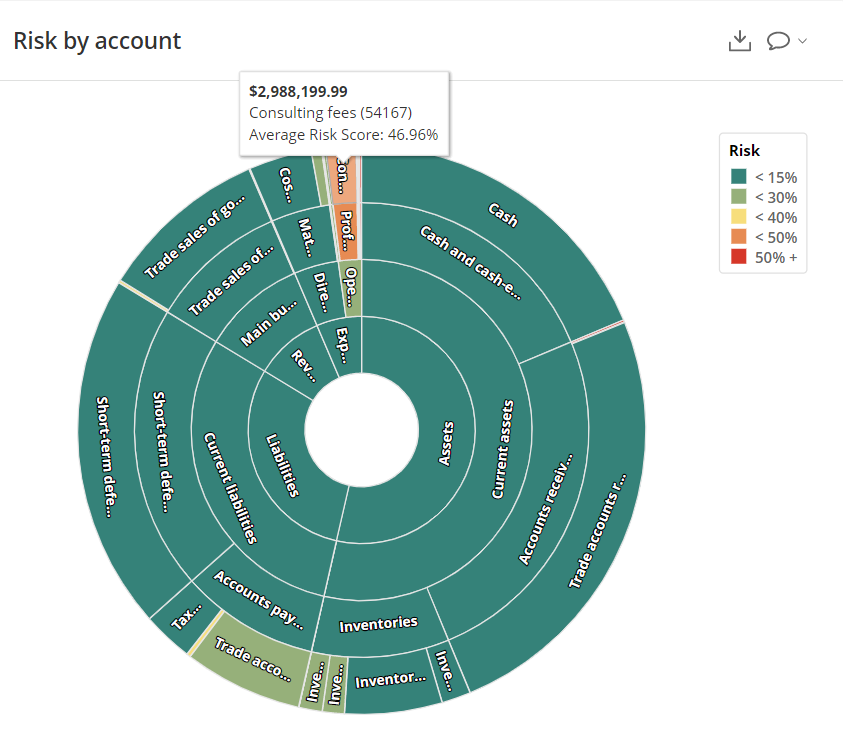Screen dimensions: 843x729
Task: Select the light green < 30% legend swatch
Action: (739, 198)
